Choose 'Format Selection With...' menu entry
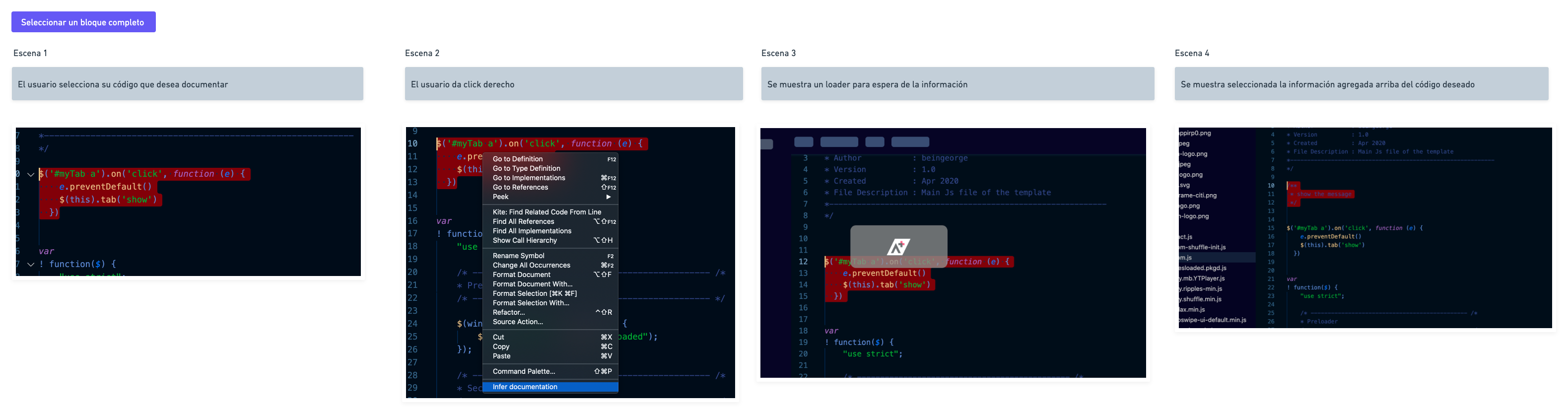Screen dimensions: 1568x414 pyautogui.click(x=550, y=303)
